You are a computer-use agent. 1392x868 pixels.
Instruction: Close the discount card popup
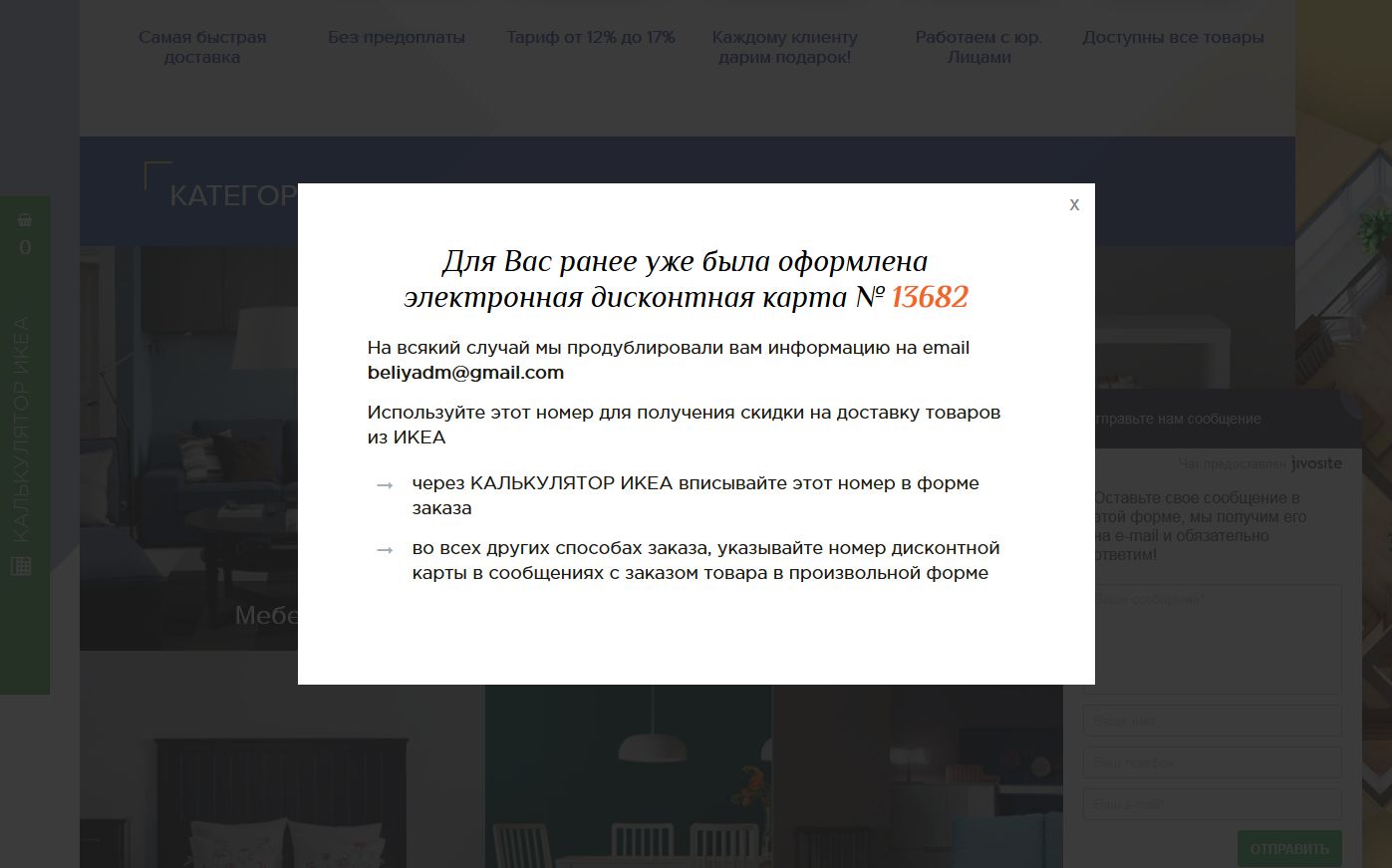(1074, 204)
